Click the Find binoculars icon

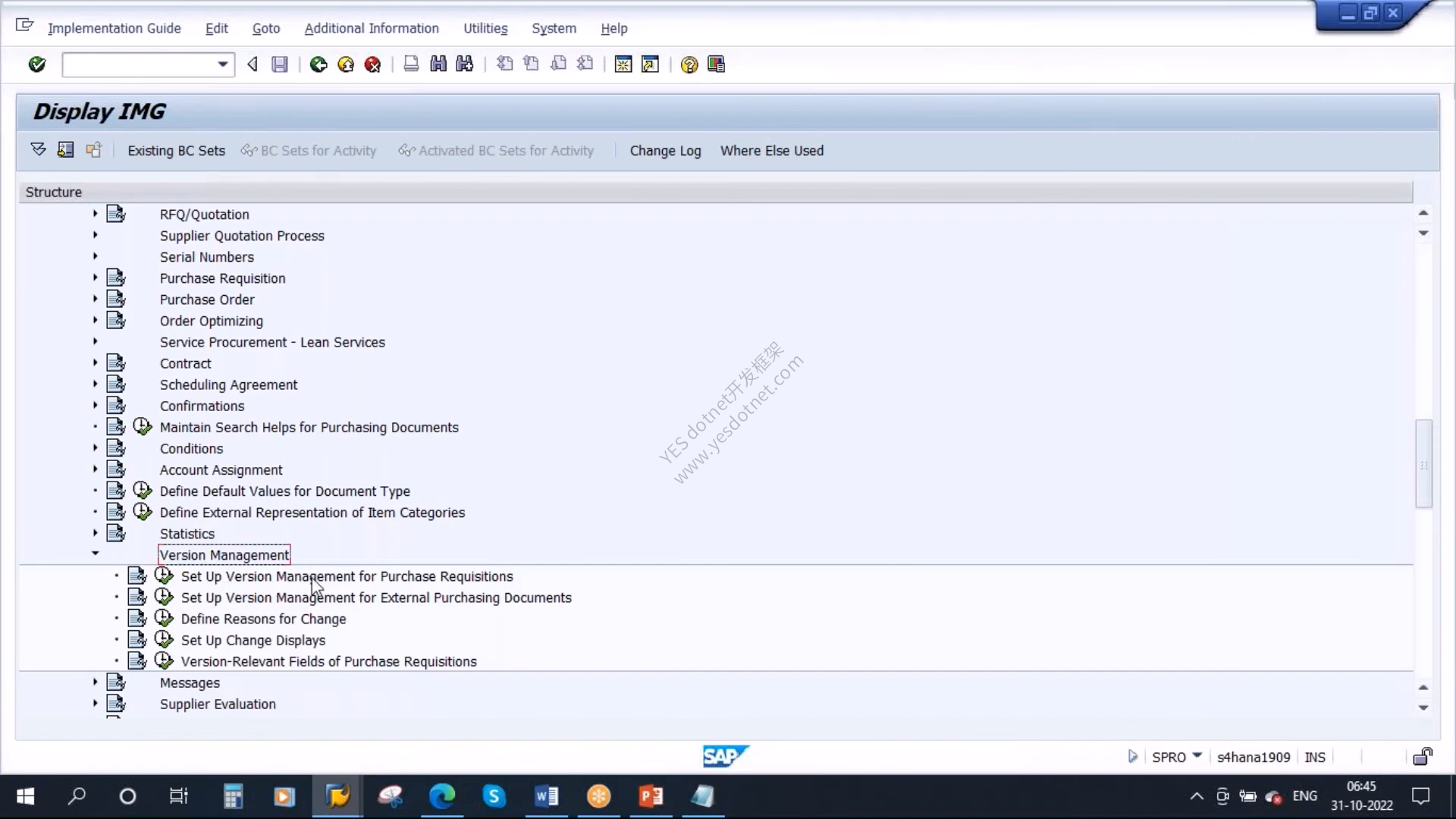point(438,64)
